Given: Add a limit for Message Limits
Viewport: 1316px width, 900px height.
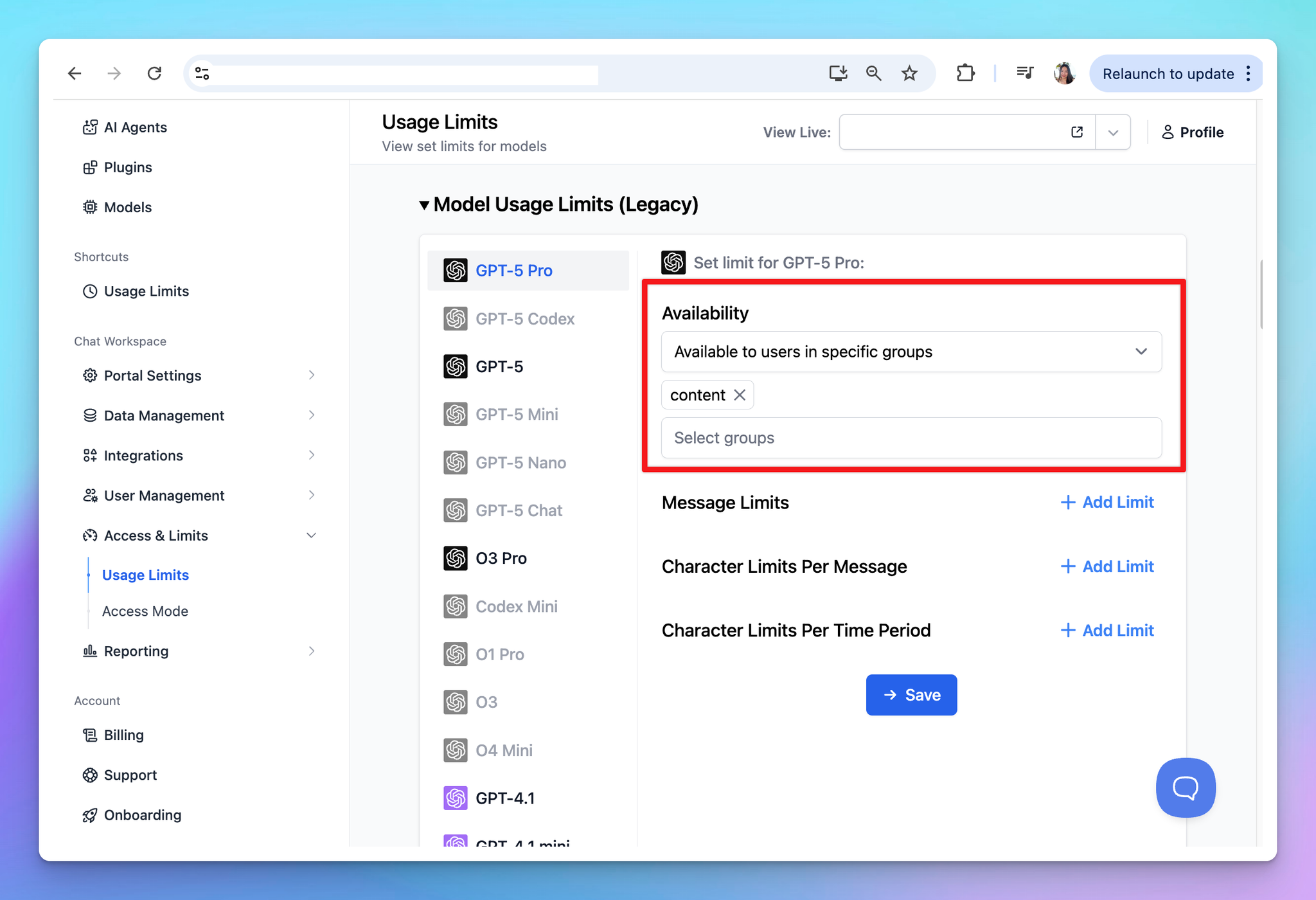Looking at the screenshot, I should pos(1107,502).
